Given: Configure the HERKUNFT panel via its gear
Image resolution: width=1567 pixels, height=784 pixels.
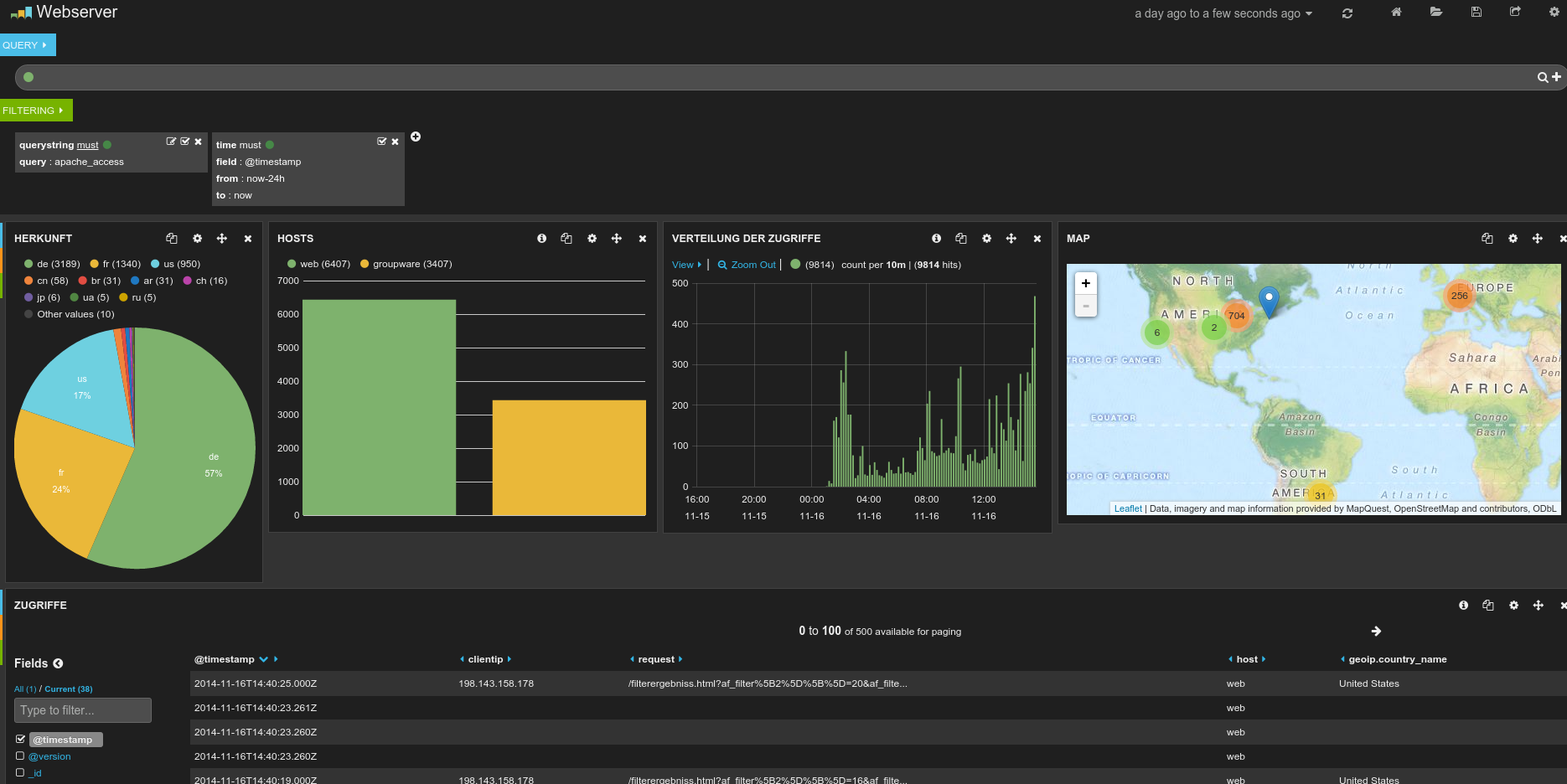Looking at the screenshot, I should 198,239.
